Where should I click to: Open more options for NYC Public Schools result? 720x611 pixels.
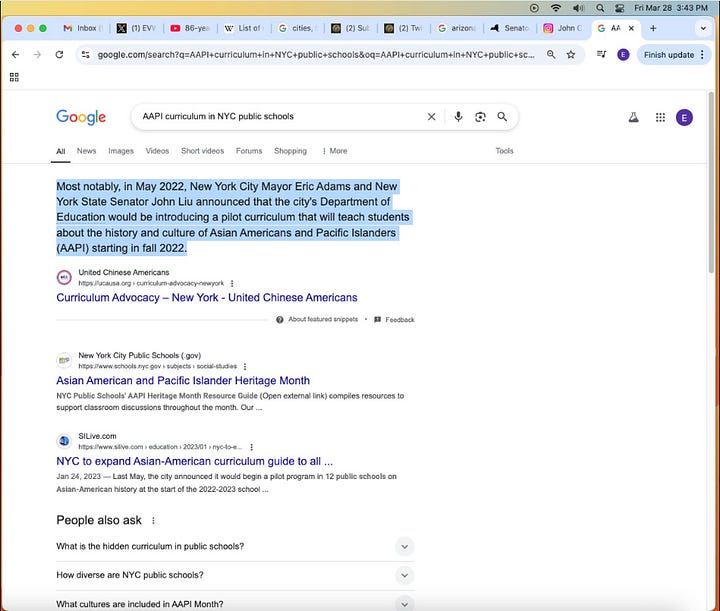245,366
